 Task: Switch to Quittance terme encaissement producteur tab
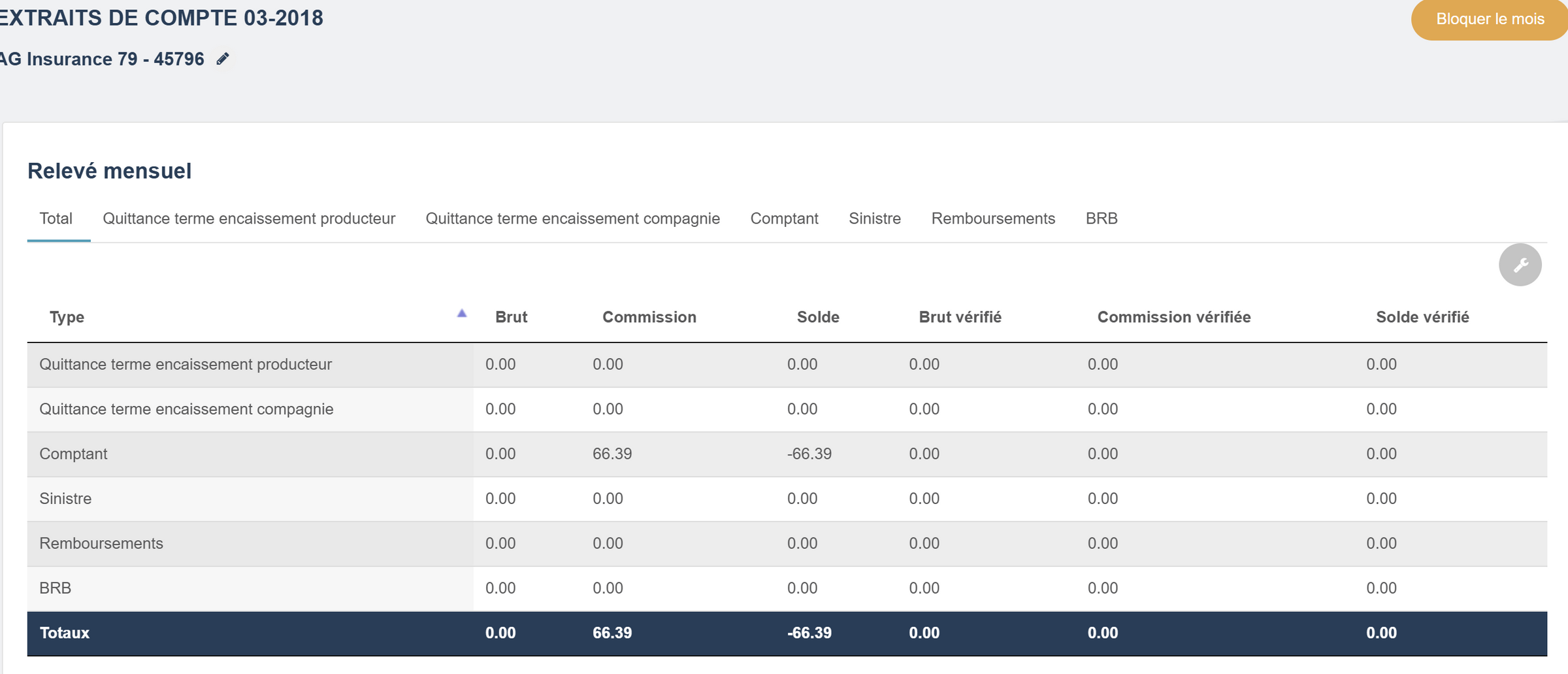click(x=249, y=218)
